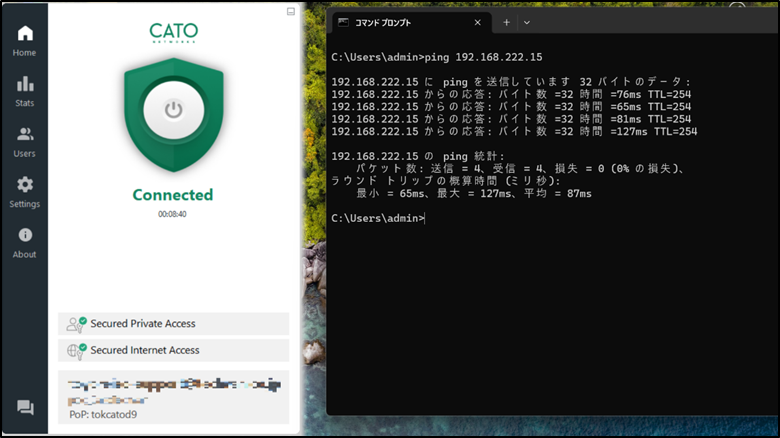Open the Home section in Cato sidebar
Viewport: 780px width, 438px height.
(24, 41)
